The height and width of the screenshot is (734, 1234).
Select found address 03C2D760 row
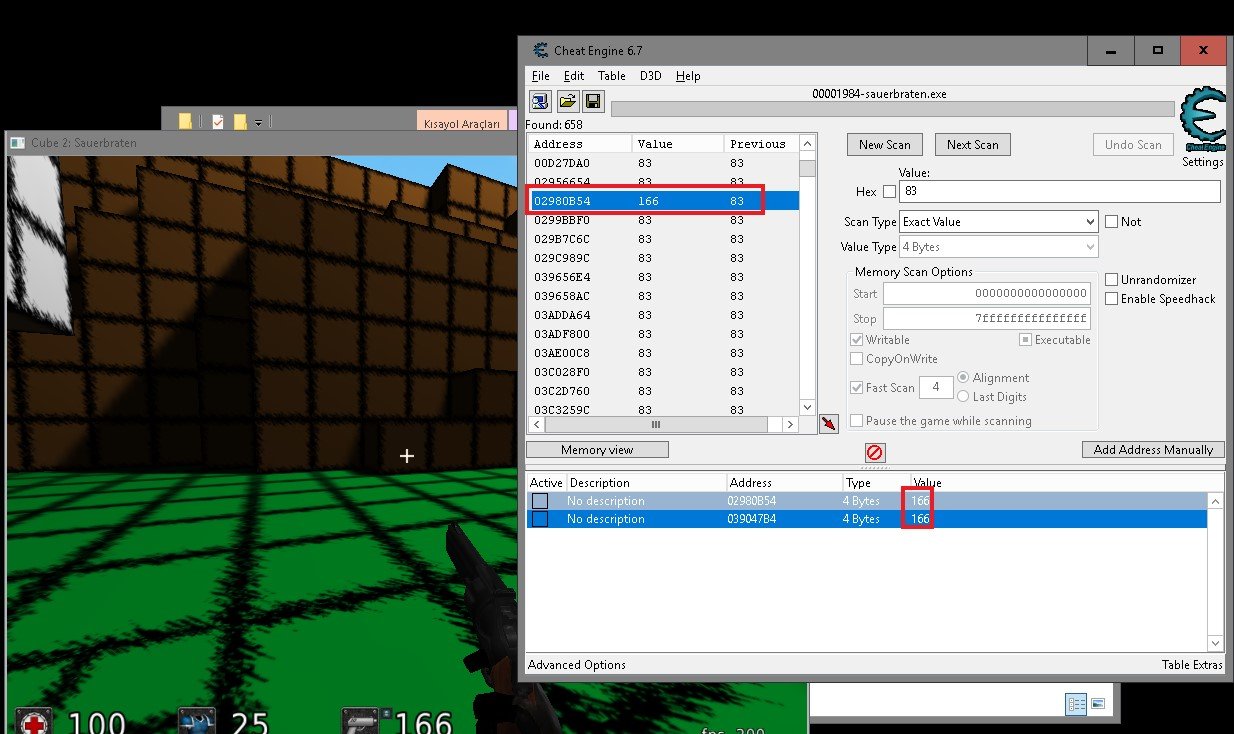click(x=663, y=391)
